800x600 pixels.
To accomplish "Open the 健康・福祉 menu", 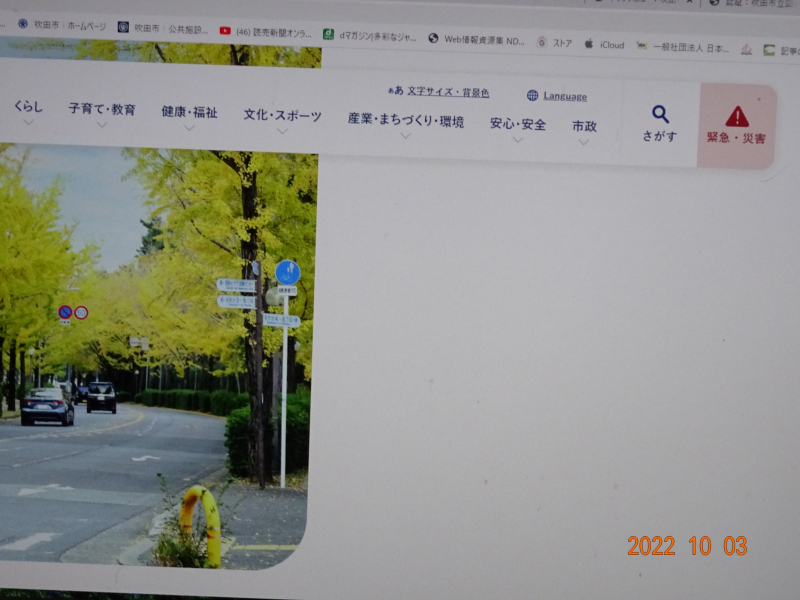I will pyautogui.click(x=189, y=112).
